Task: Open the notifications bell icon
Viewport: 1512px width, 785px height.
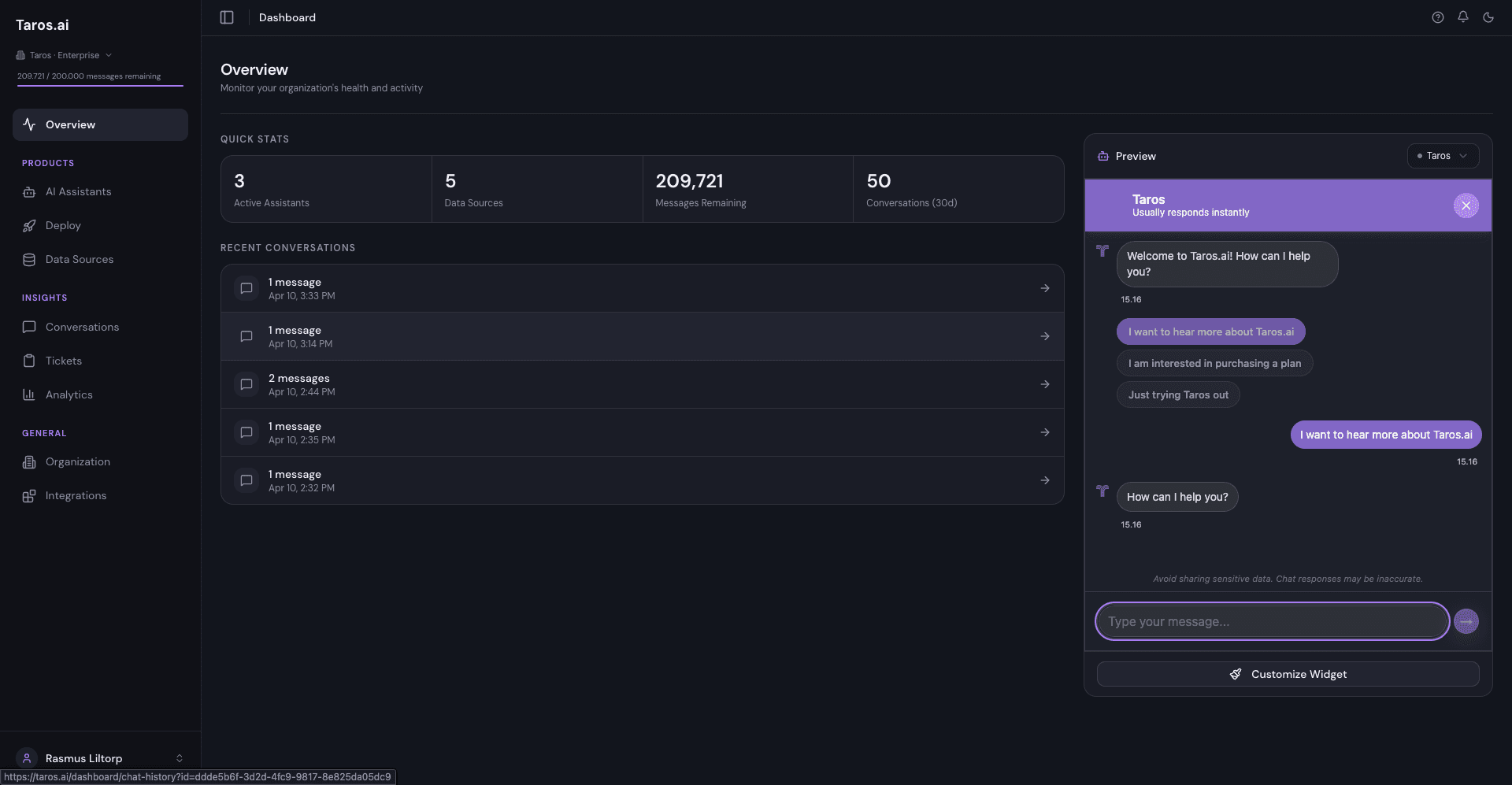Action: [1463, 17]
